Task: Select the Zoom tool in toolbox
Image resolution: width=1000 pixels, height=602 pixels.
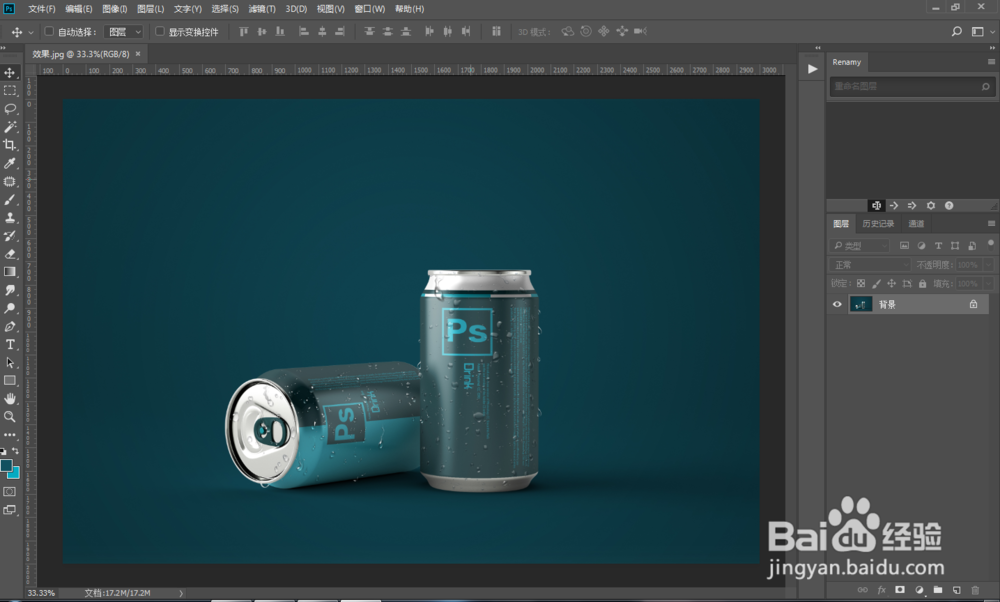Action: [x=10, y=416]
